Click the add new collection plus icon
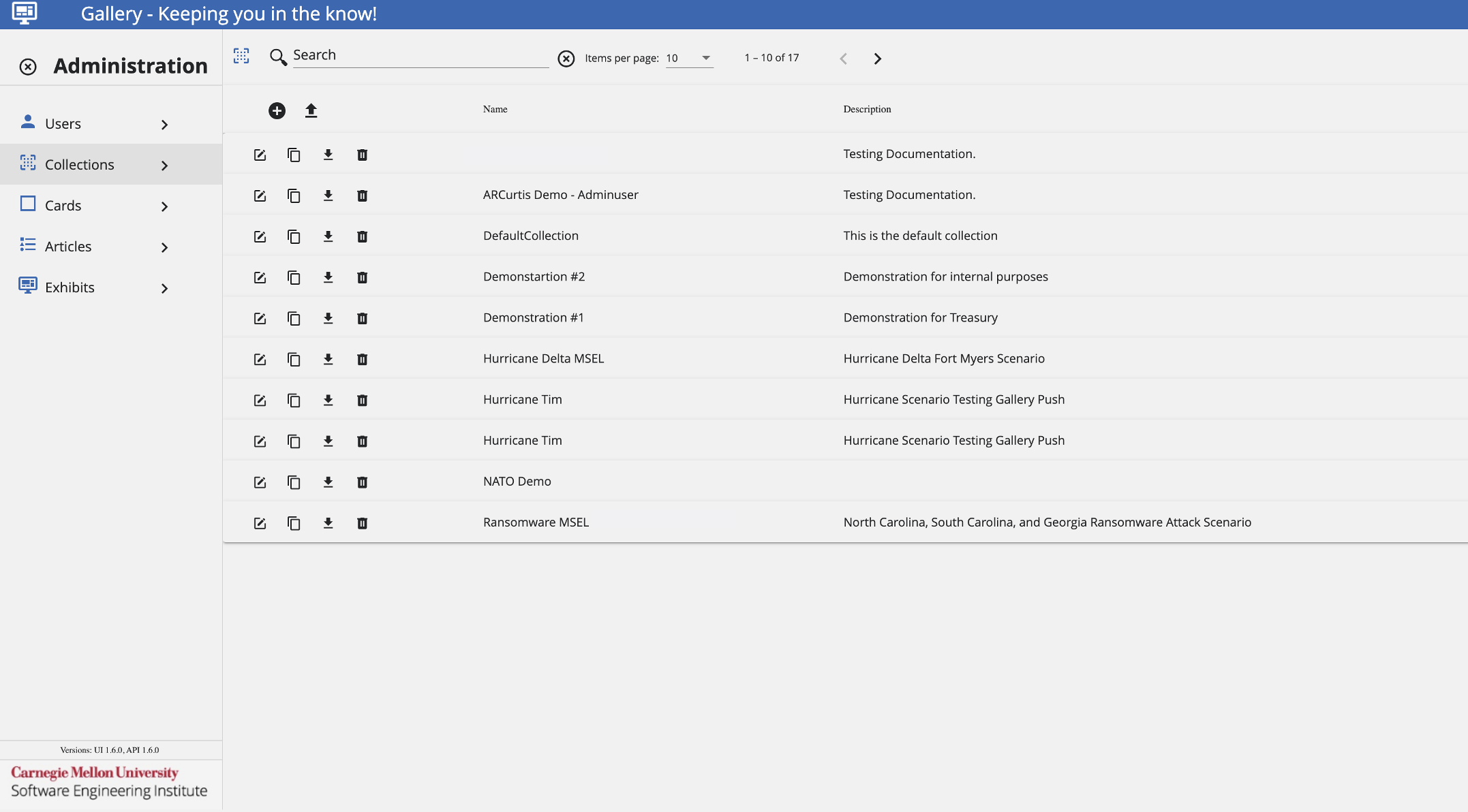 point(278,110)
